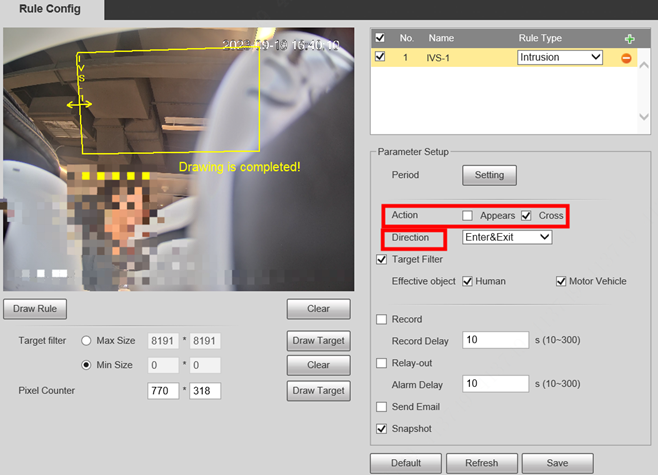The image size is (658, 475).
Task: Open the Rule Type dropdown for IVS-1
Action: (560, 58)
